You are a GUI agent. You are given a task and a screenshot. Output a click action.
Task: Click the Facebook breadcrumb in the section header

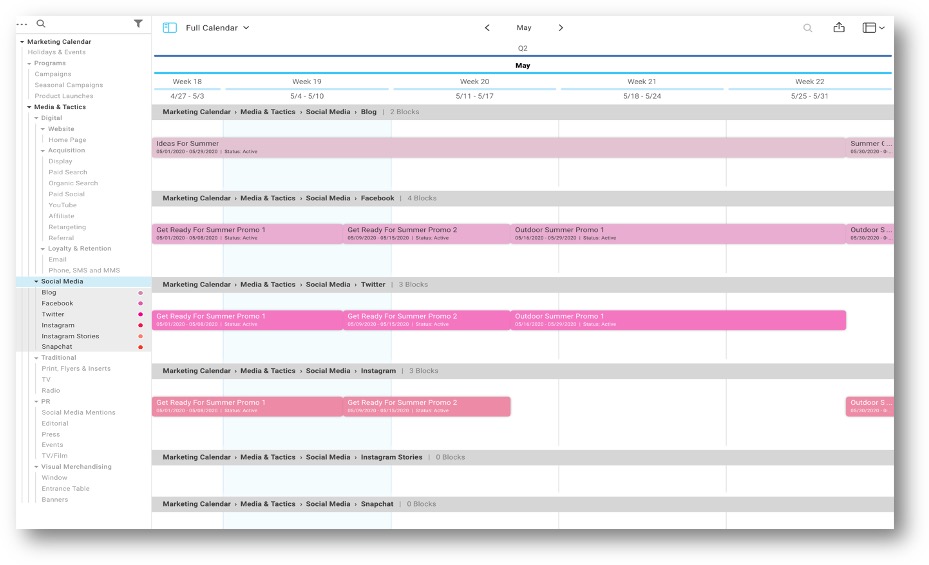(x=377, y=198)
